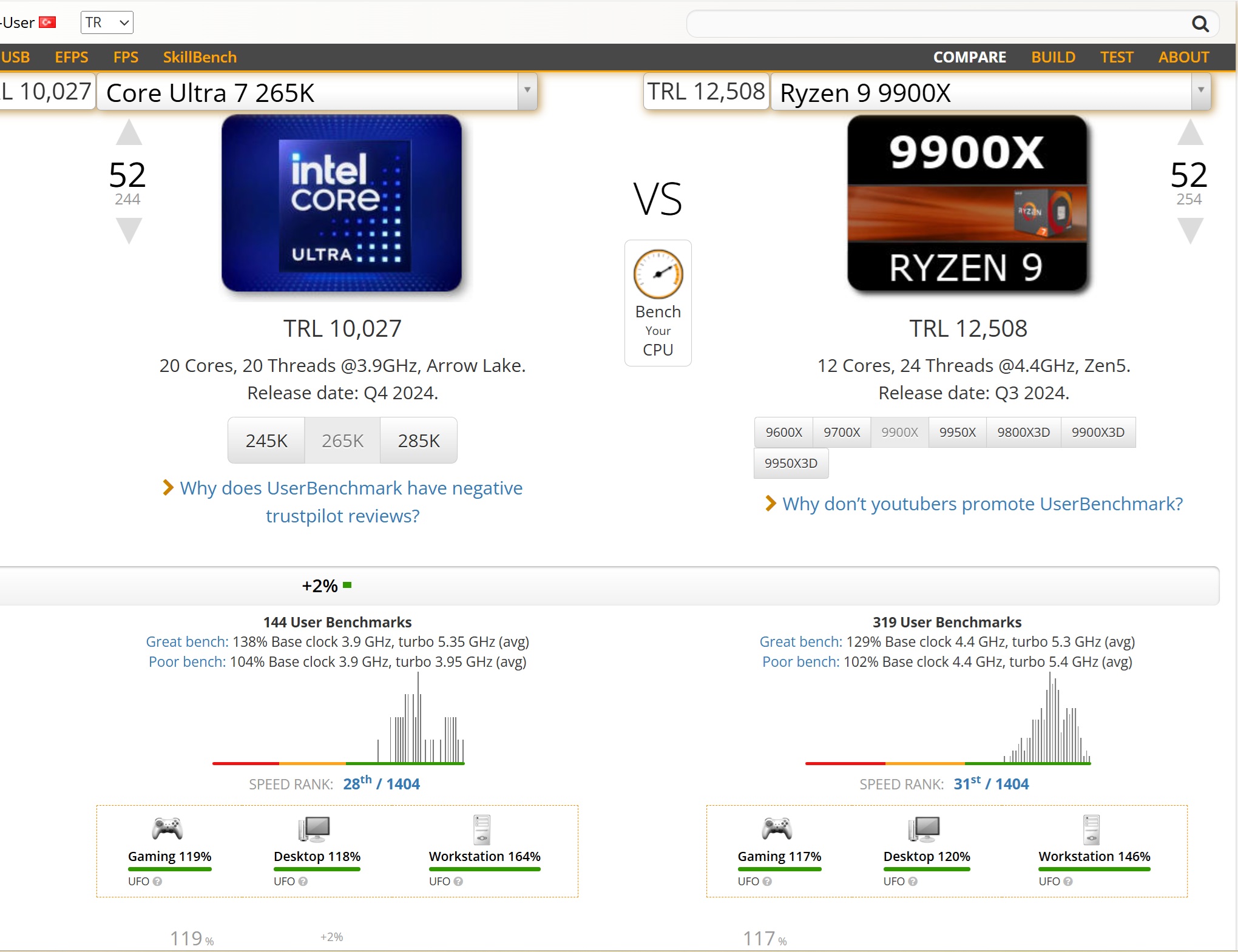The height and width of the screenshot is (952, 1238).
Task: Click the Intel Desktop 118% monitor icon
Action: tap(314, 829)
